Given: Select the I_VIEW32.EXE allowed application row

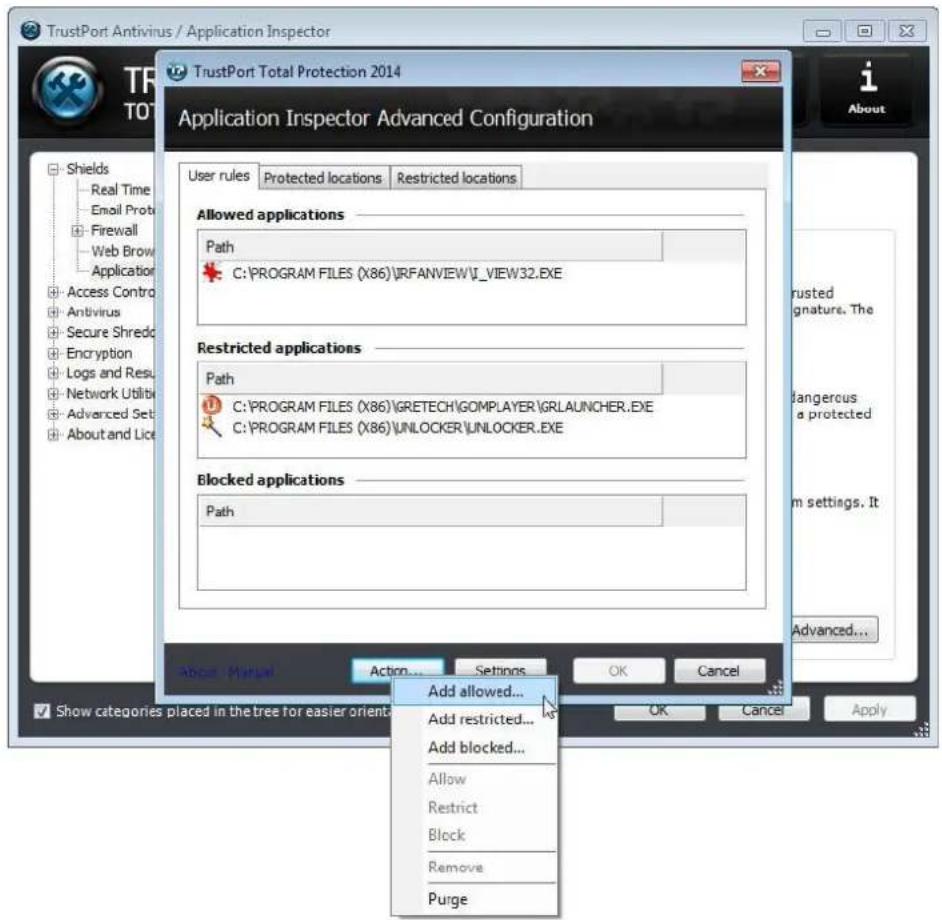Looking at the screenshot, I should coord(472,273).
